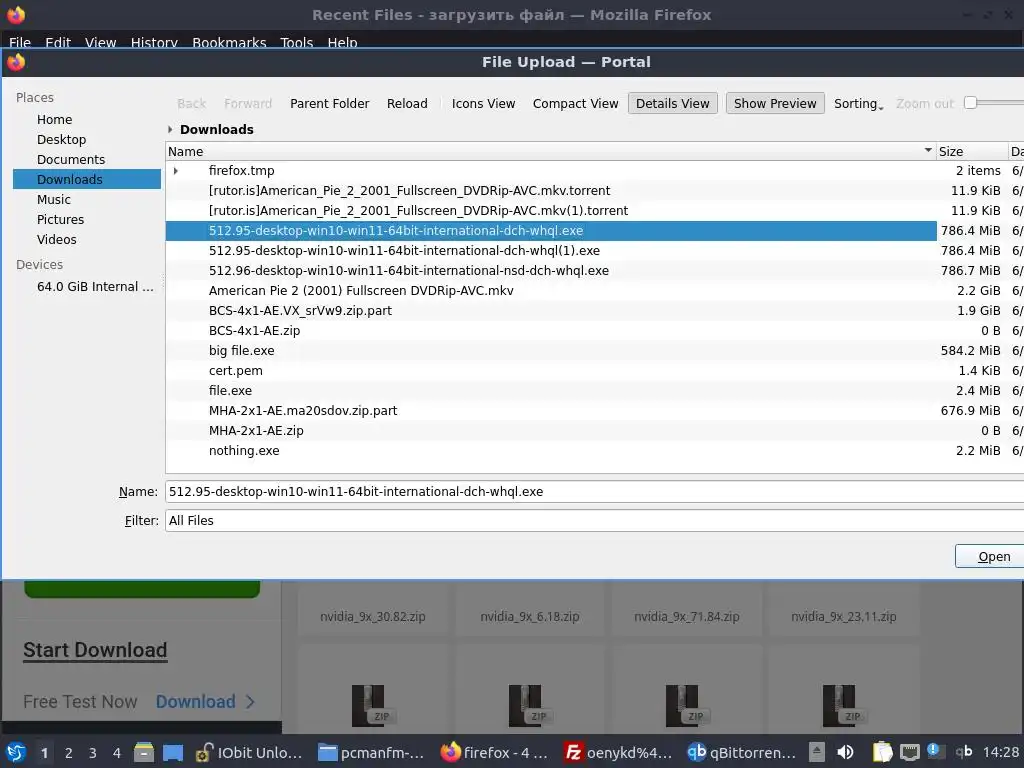
Task: Click into the Name input field
Action: [x=594, y=492]
